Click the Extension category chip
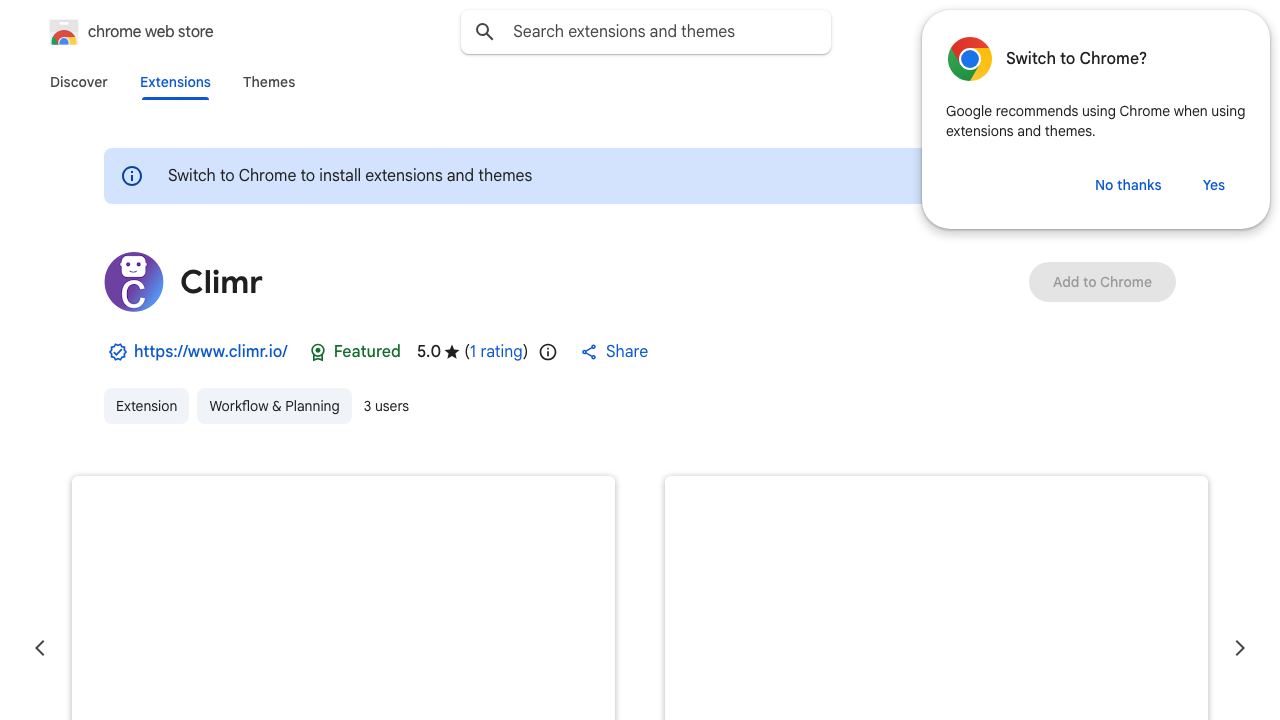Image resolution: width=1280 pixels, height=720 pixels. [x=146, y=406]
